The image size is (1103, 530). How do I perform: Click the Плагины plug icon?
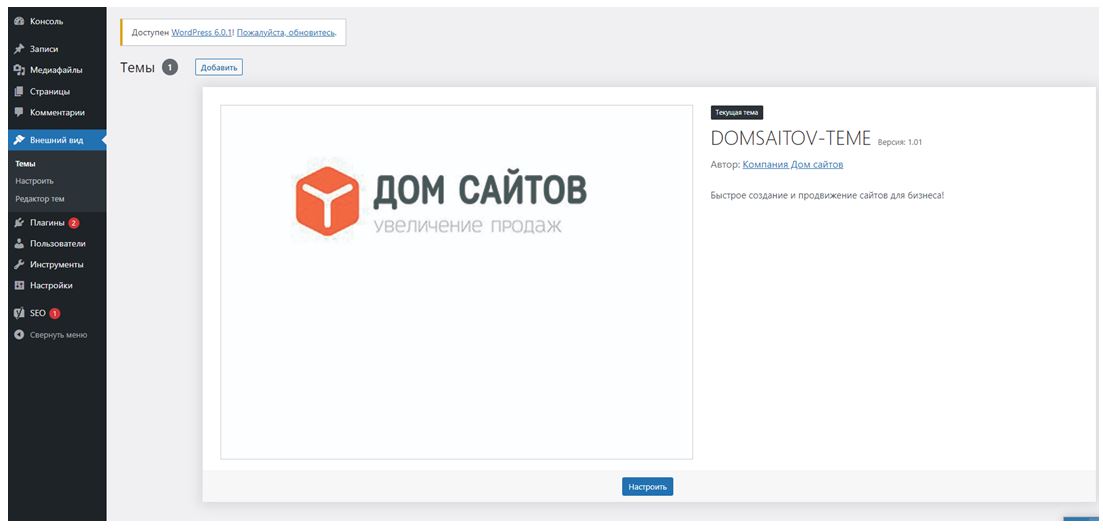pyautogui.click(x=19, y=223)
